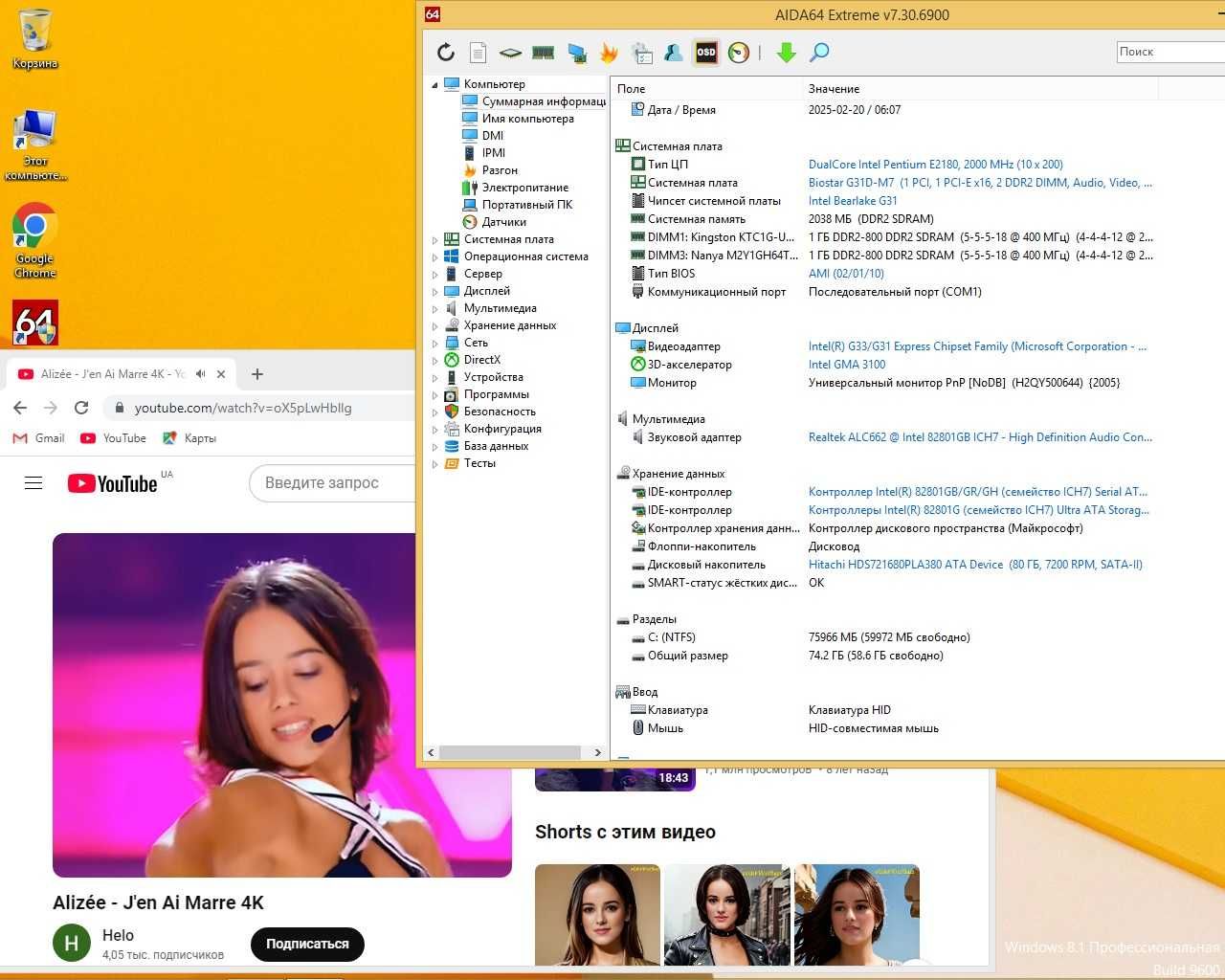Click the magnifier search icon in AIDA64
This screenshot has height=980, width=1225.
819,53
